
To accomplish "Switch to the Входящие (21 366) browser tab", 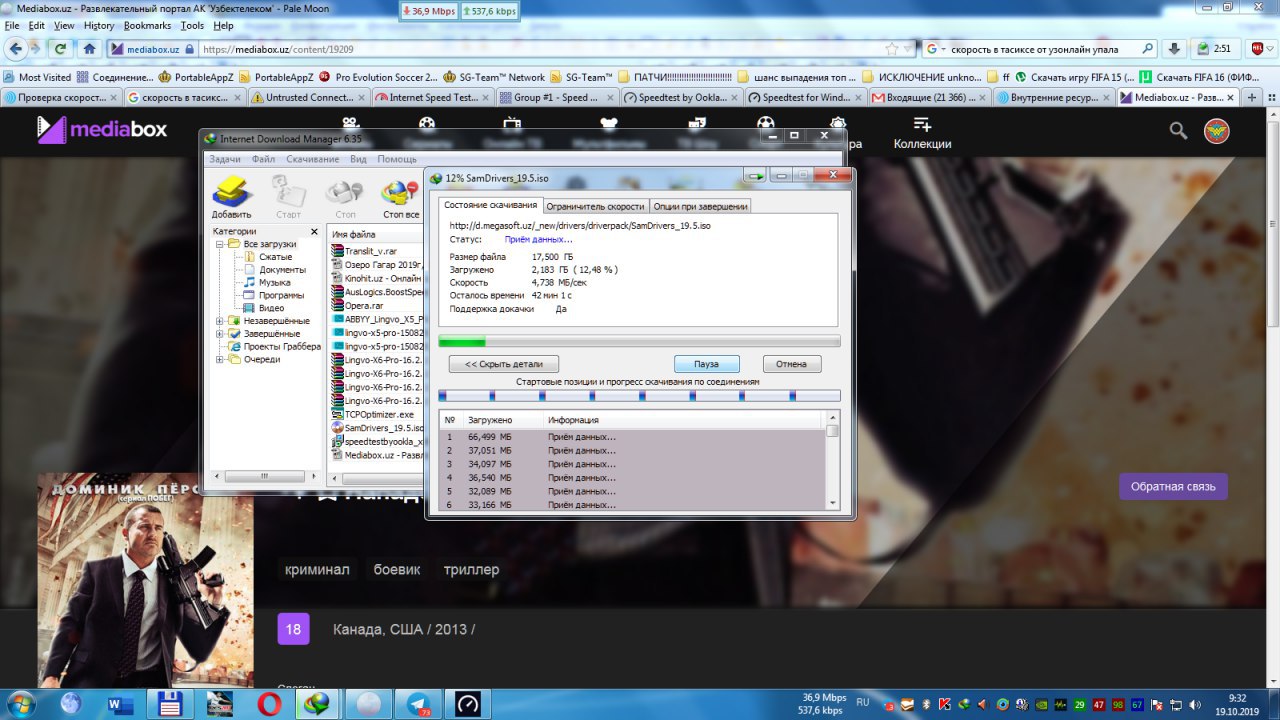I will click(x=929, y=97).
